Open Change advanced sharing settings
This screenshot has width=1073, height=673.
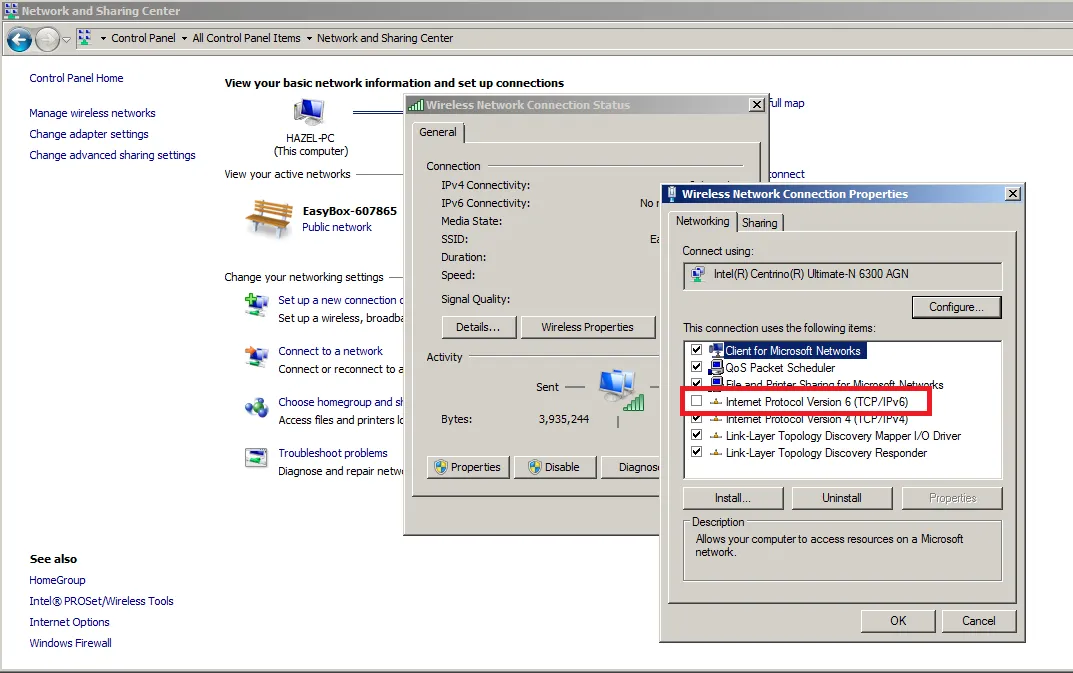(x=112, y=155)
